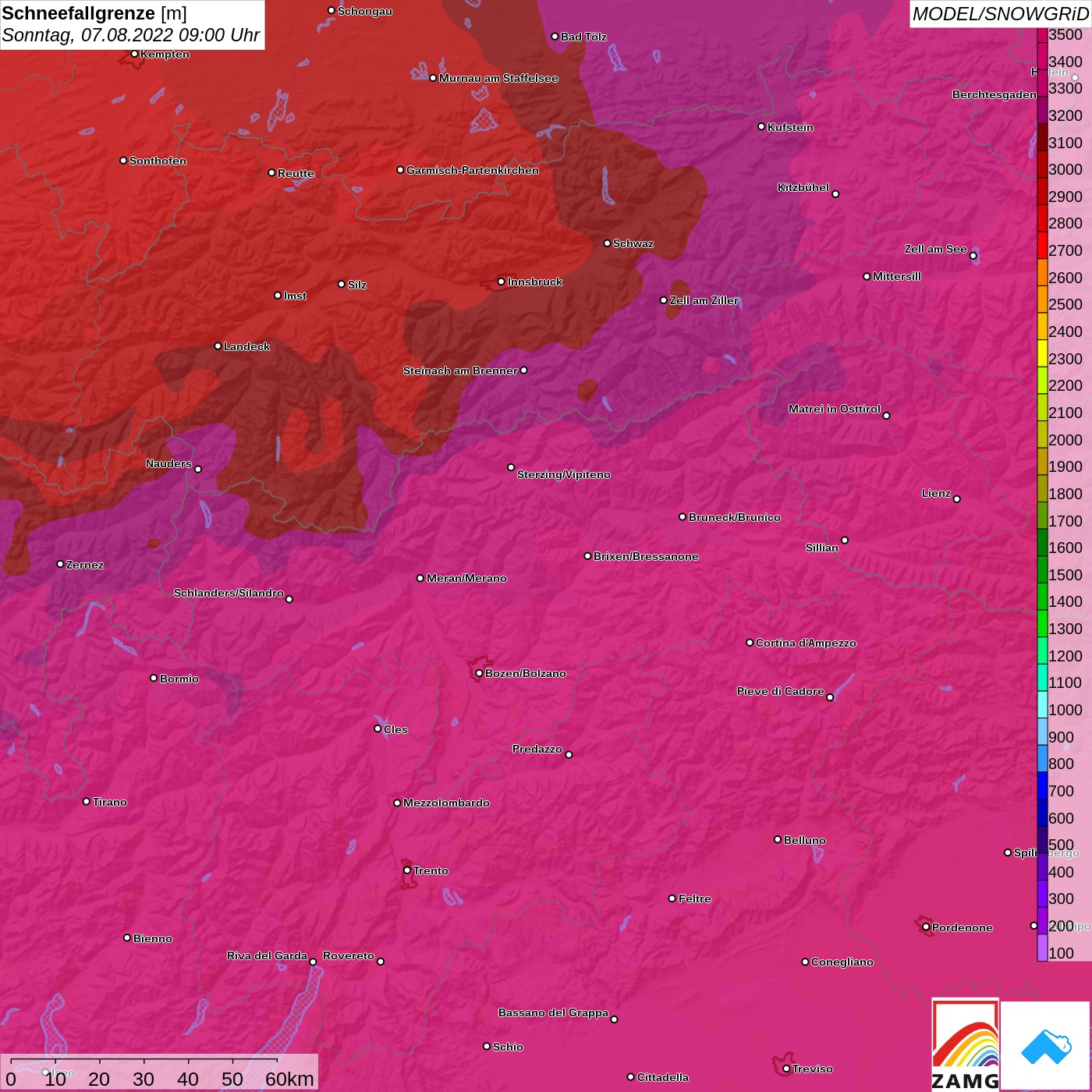Click the Zell am See marker dot
This screenshot has height=1092, width=1092.
pyautogui.click(x=973, y=256)
